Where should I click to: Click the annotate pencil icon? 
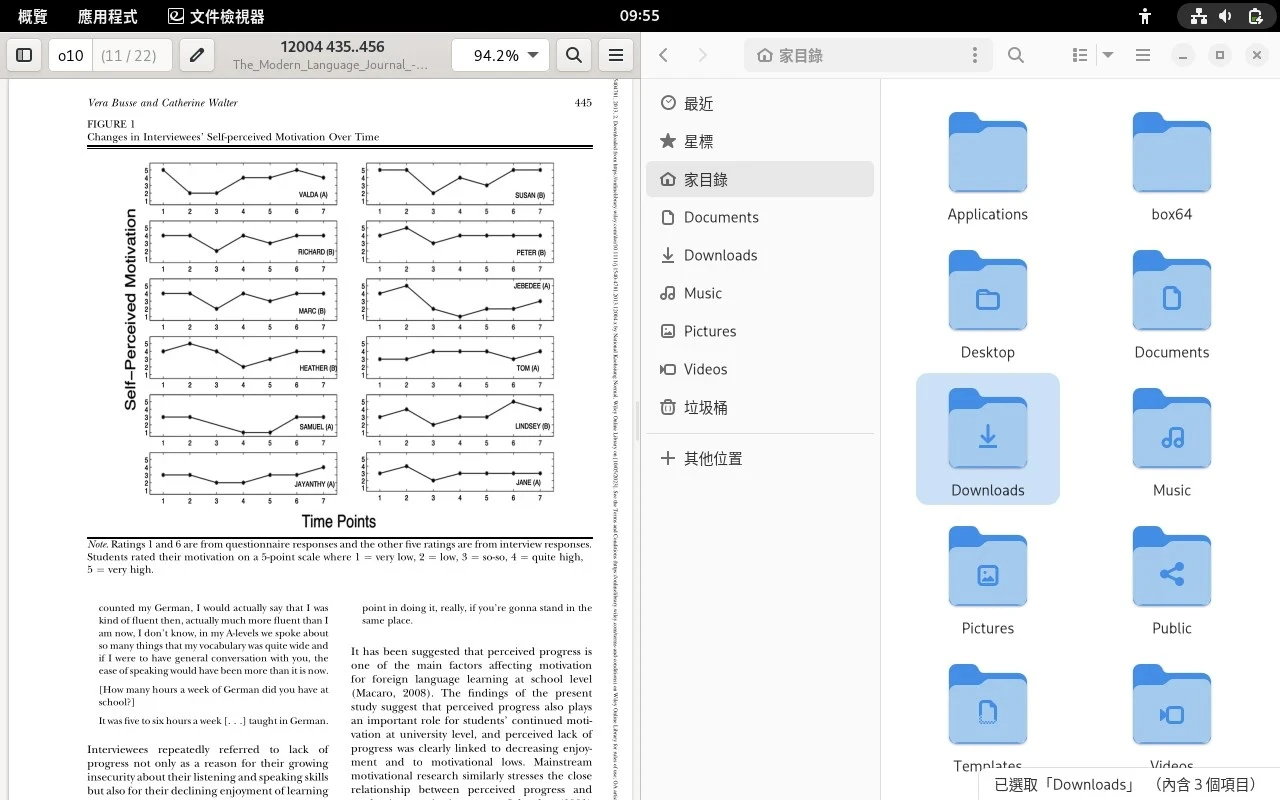(x=197, y=56)
